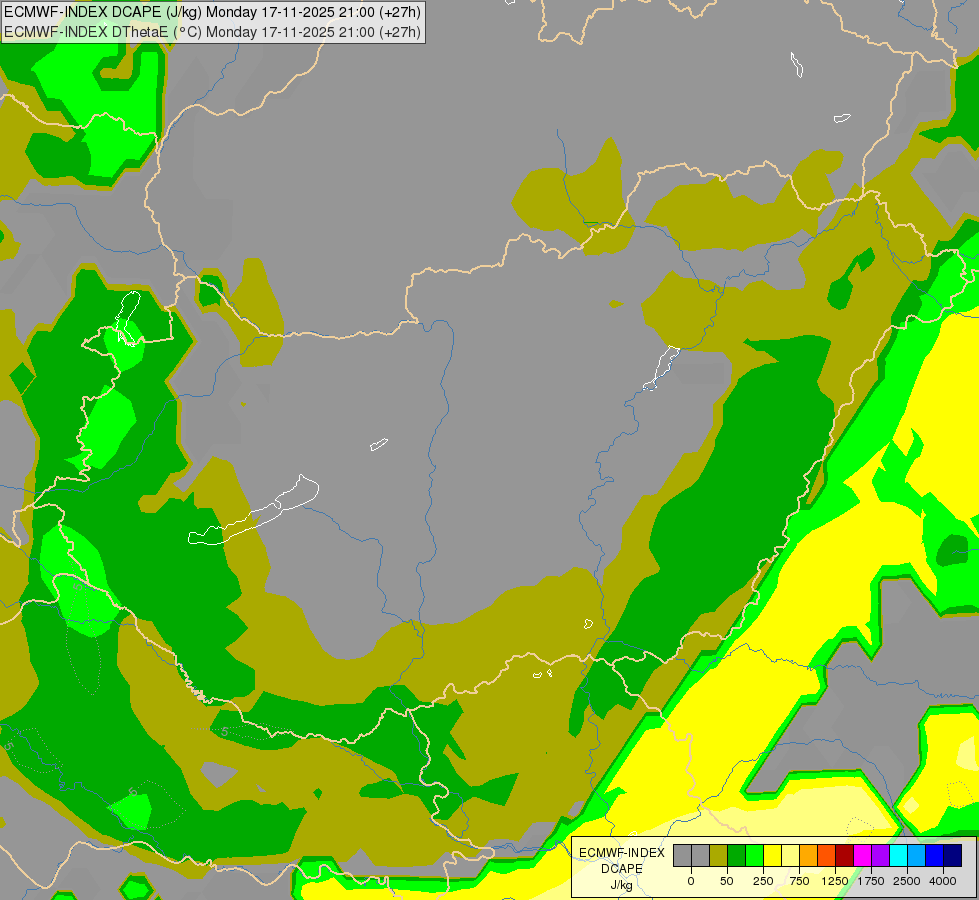Image resolution: width=979 pixels, height=900 pixels.
Task: Select the navy legend swatch
Action: [953, 856]
